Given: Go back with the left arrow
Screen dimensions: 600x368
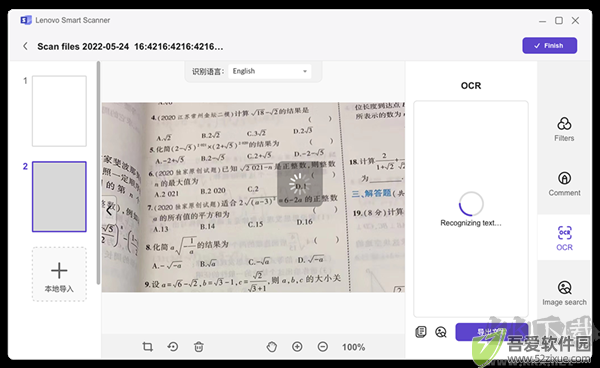Looking at the screenshot, I should pos(25,46).
